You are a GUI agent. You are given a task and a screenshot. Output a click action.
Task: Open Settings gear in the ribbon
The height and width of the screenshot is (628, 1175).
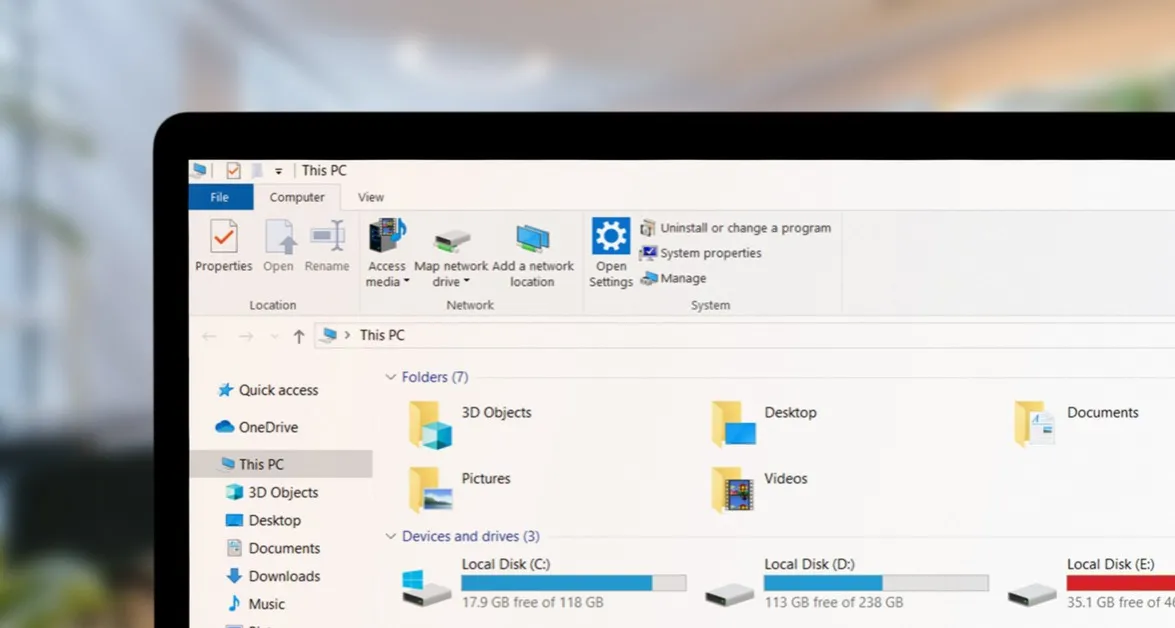coord(611,236)
